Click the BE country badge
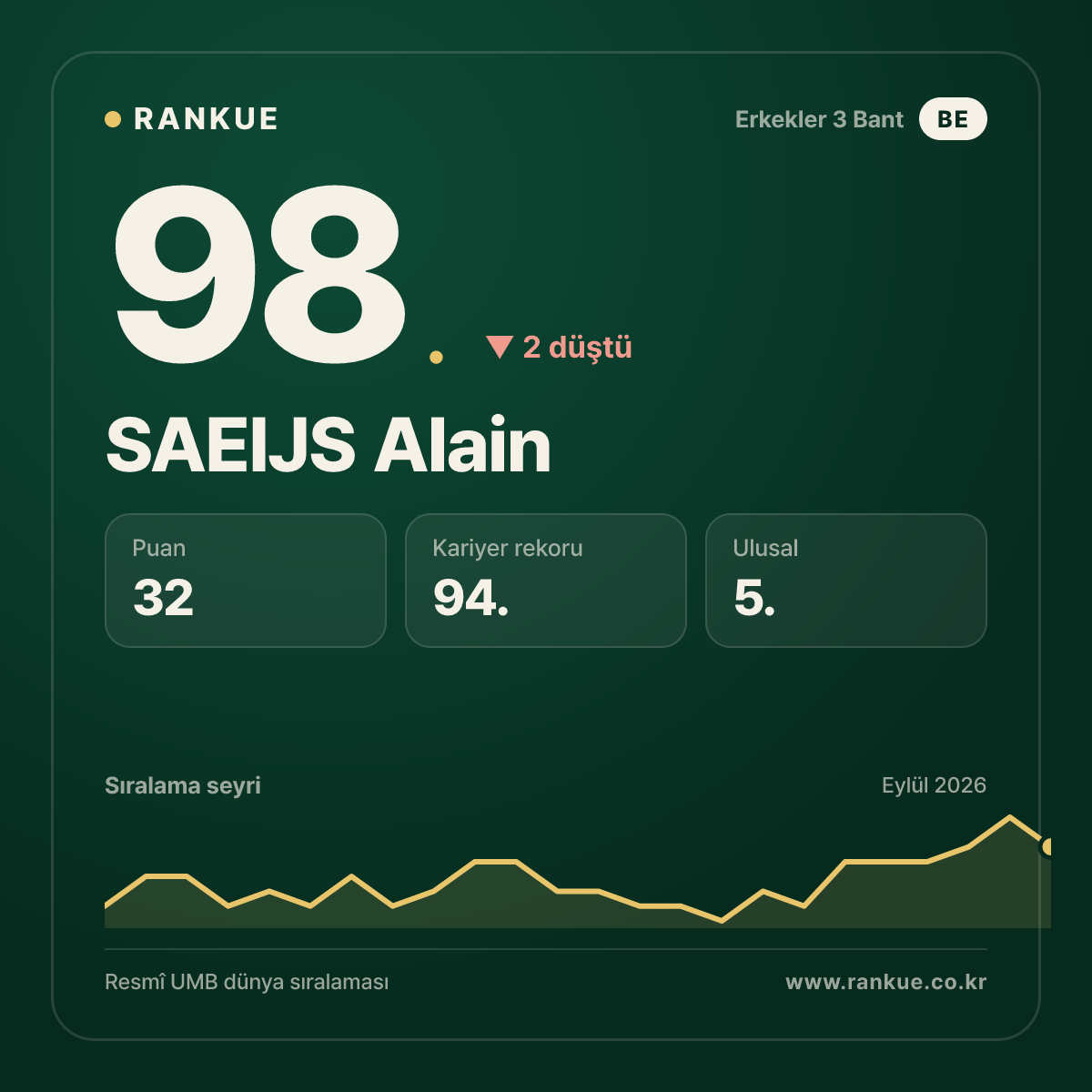 tap(953, 119)
